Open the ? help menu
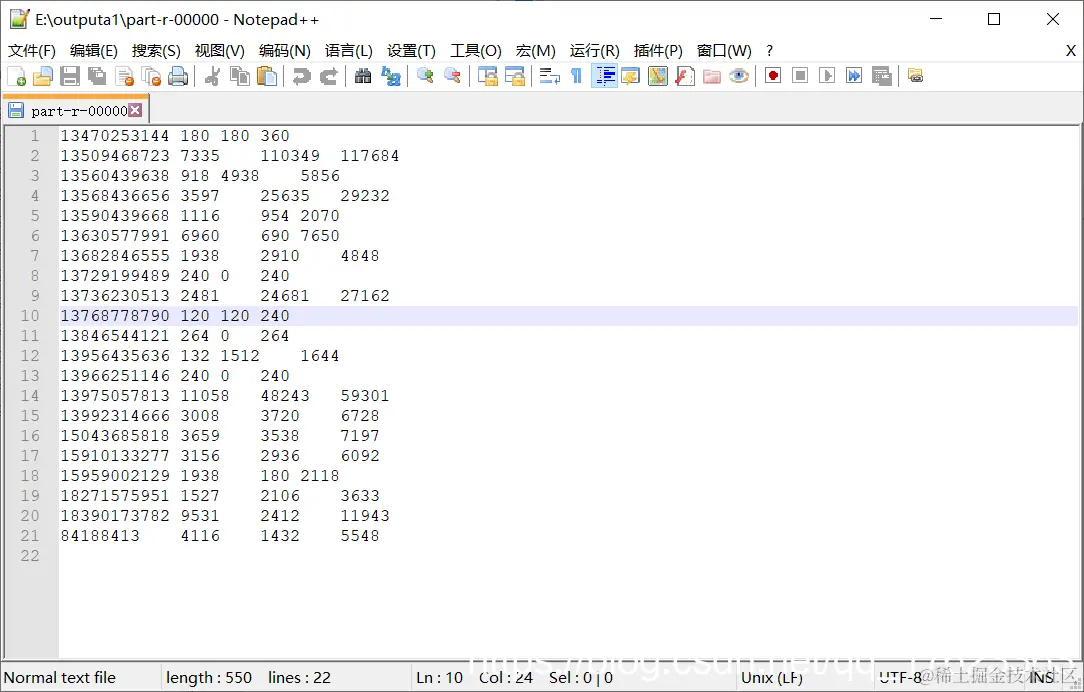This screenshot has width=1084, height=692. click(x=769, y=50)
